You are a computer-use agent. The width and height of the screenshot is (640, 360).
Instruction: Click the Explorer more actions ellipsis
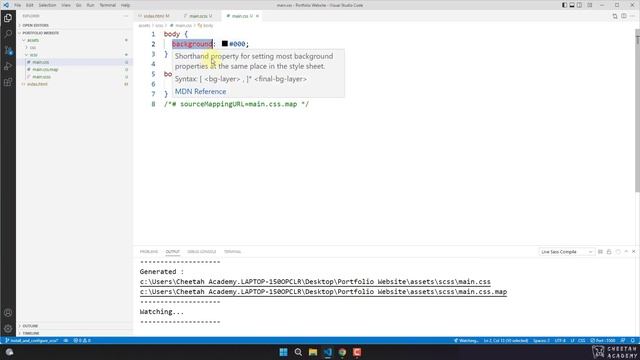(126, 16)
